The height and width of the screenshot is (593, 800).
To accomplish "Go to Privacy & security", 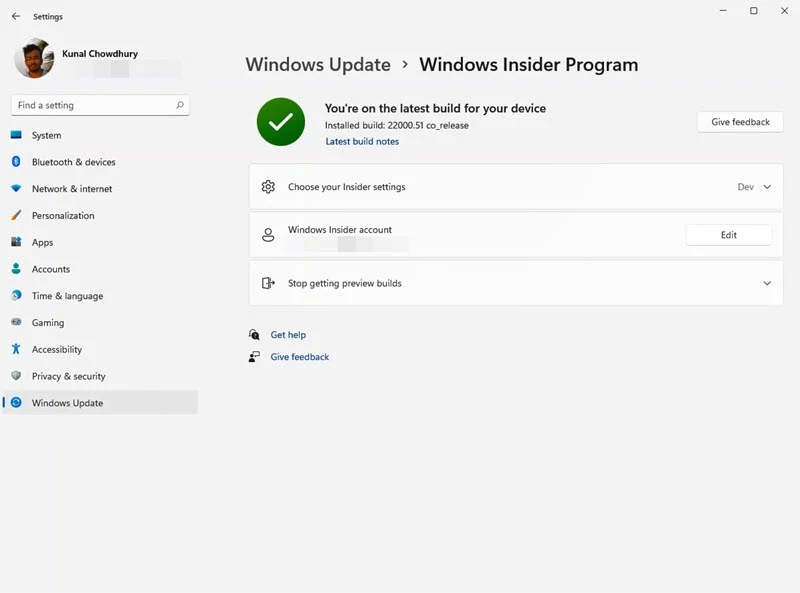I will (x=100, y=376).
